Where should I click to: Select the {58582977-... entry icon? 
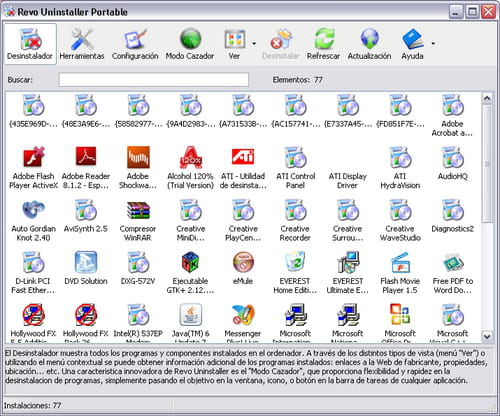pos(138,105)
